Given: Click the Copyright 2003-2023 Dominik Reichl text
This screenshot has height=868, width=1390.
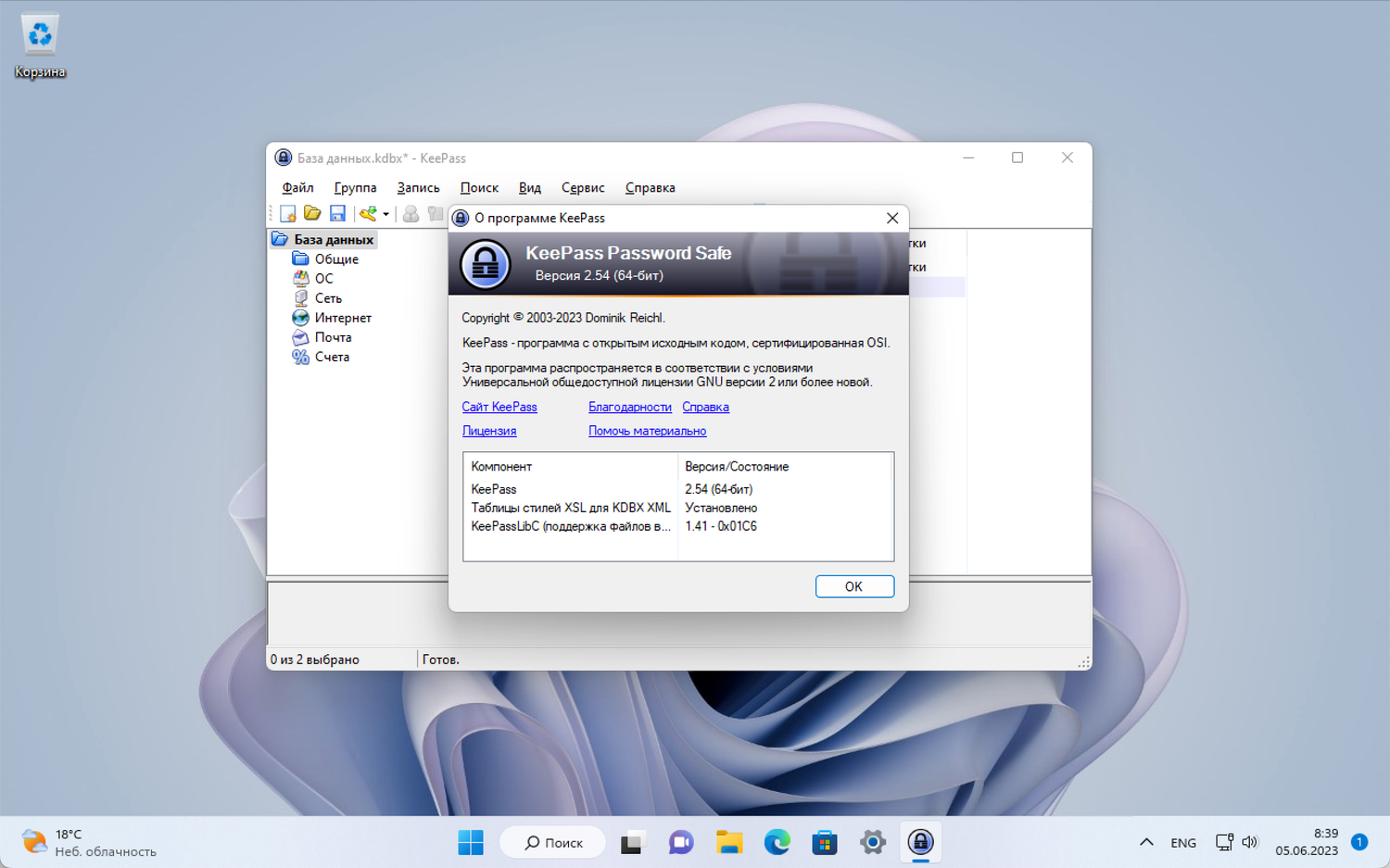Looking at the screenshot, I should [x=563, y=318].
